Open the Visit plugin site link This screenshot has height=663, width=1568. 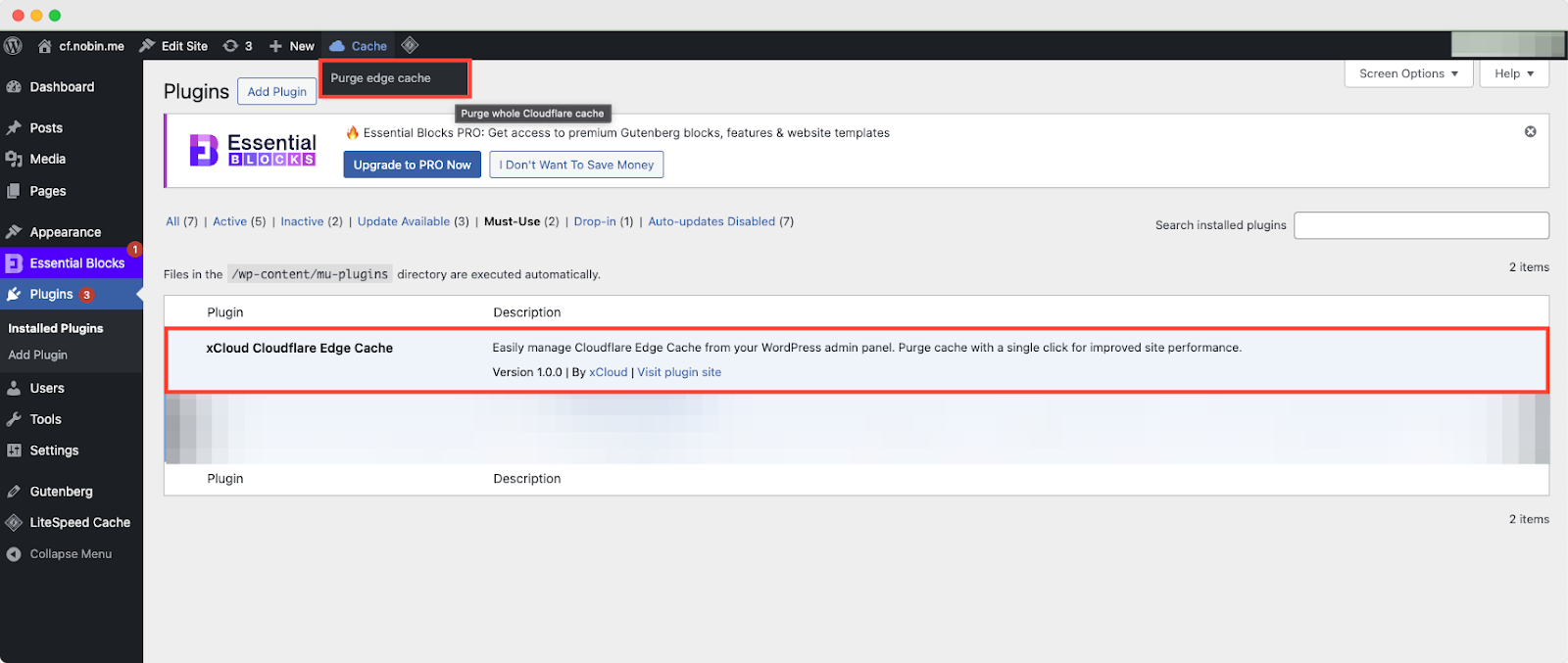coord(679,373)
